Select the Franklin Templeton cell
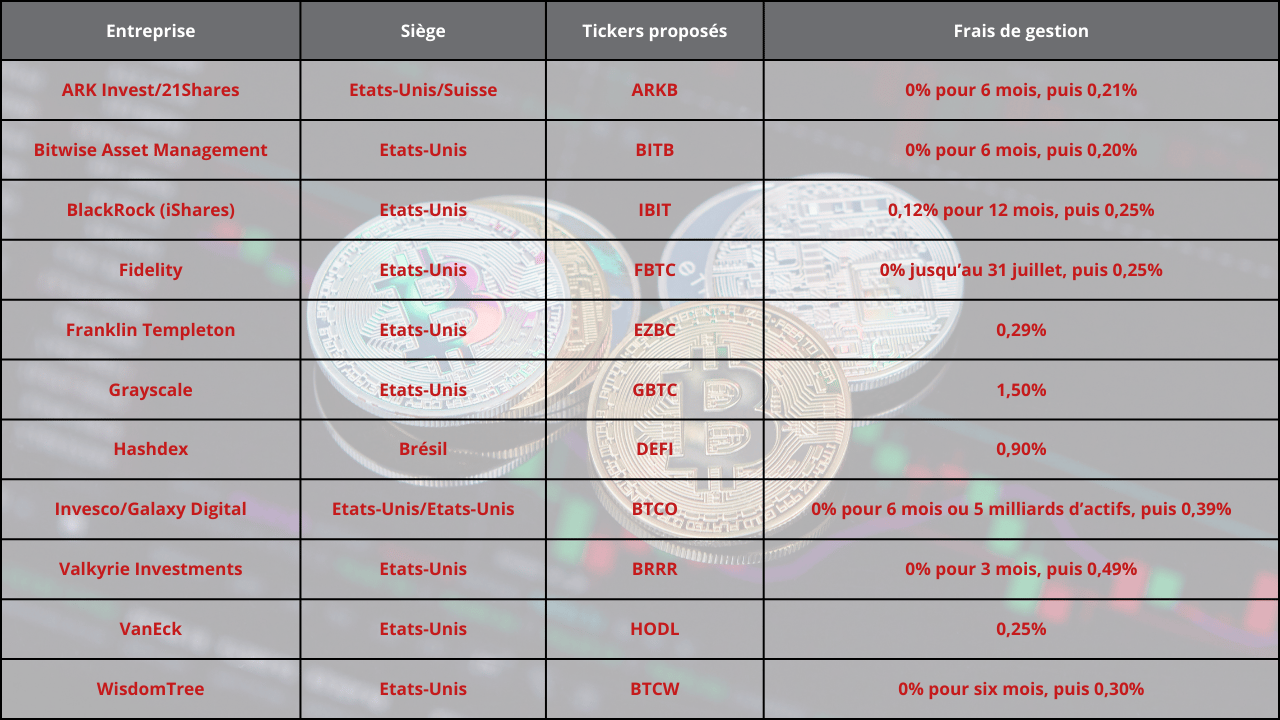 click(x=150, y=330)
